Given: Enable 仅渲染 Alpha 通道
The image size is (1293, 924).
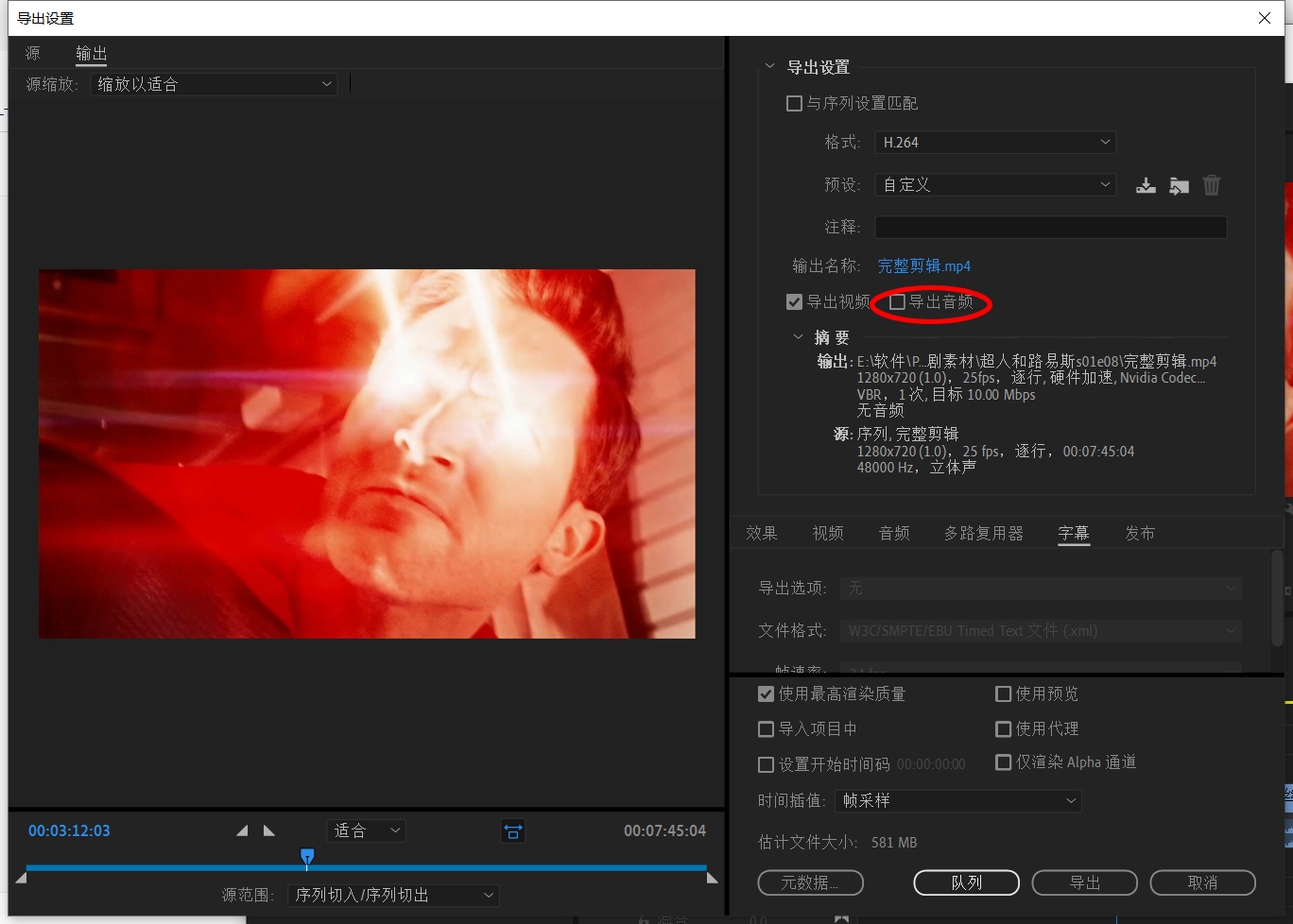Looking at the screenshot, I should (x=1003, y=762).
